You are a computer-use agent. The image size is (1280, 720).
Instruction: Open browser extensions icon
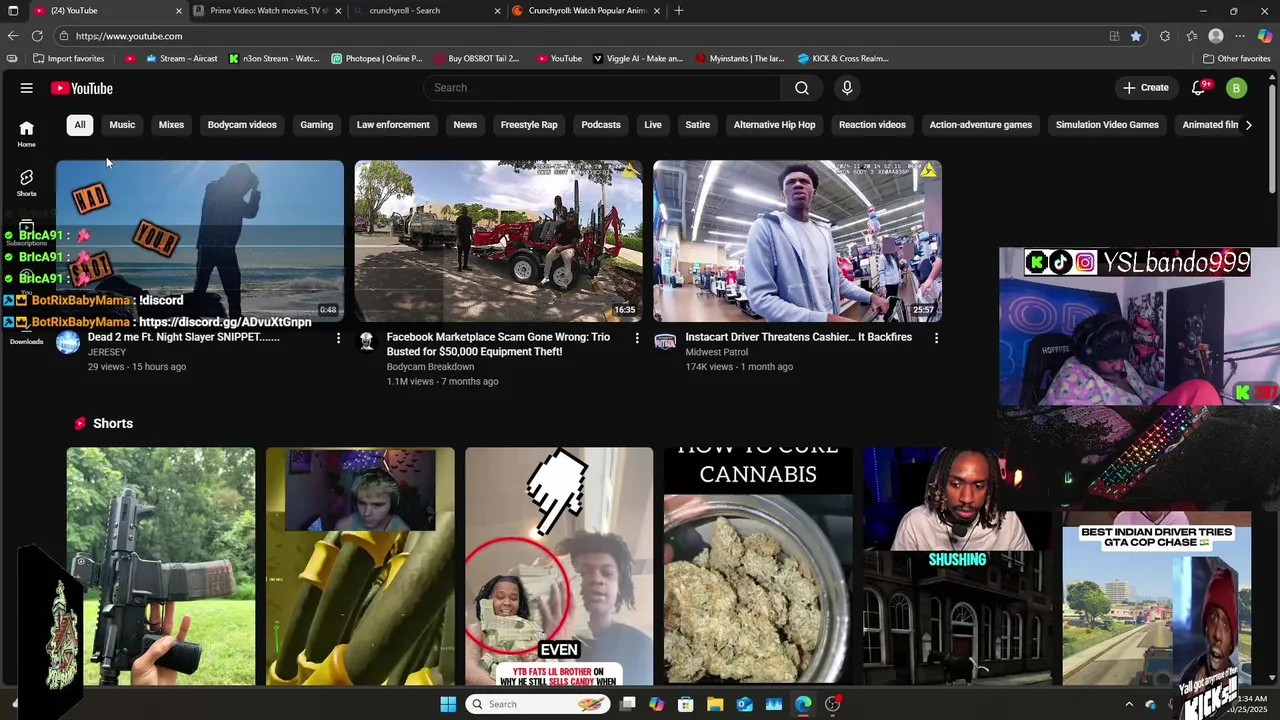(1165, 36)
